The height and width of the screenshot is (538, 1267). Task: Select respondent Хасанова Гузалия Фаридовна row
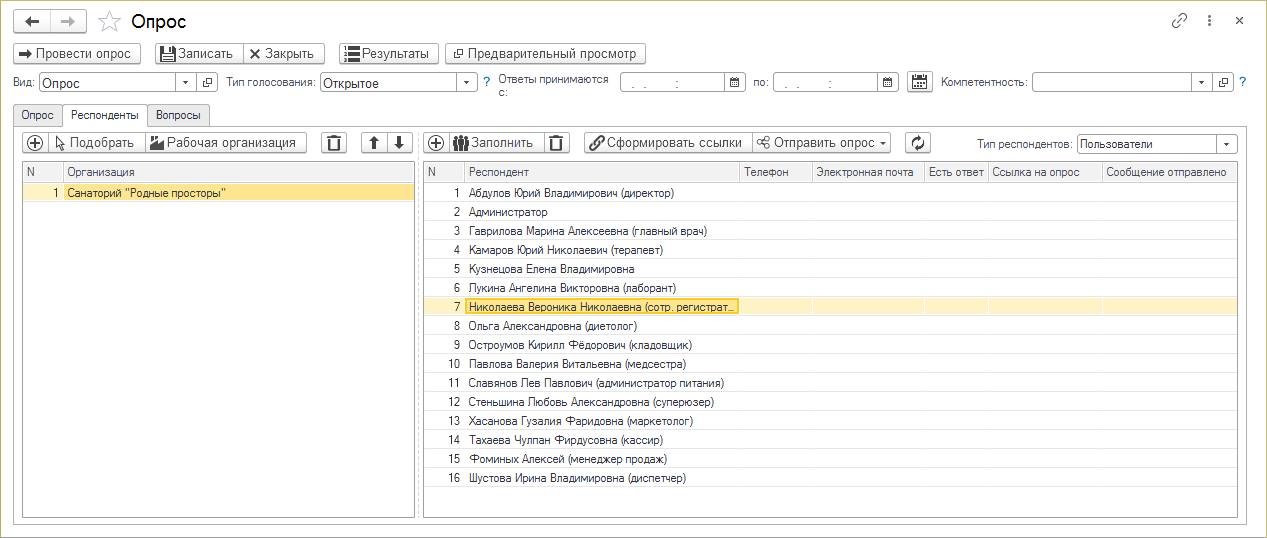pos(580,421)
